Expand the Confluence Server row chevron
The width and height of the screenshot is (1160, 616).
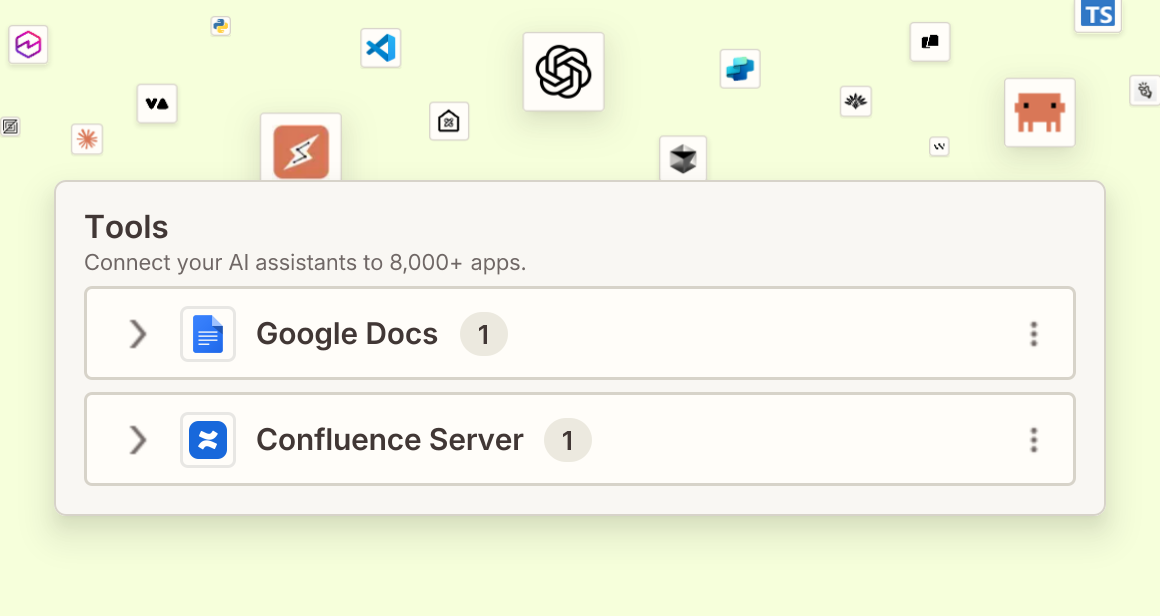point(138,440)
